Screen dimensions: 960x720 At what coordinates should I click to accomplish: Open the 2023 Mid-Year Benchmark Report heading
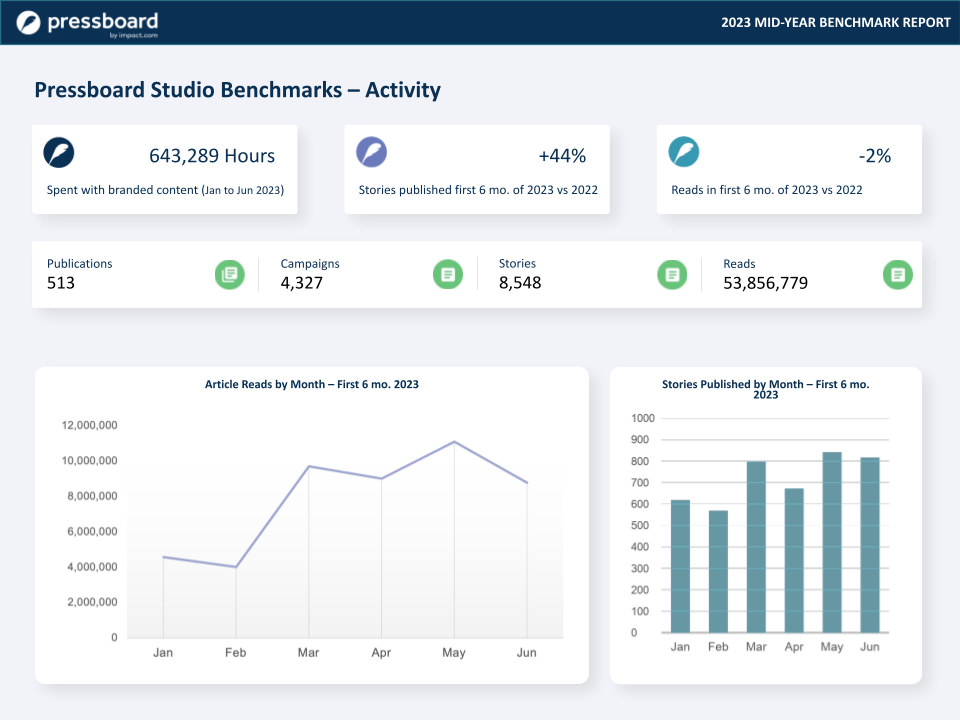(835, 22)
